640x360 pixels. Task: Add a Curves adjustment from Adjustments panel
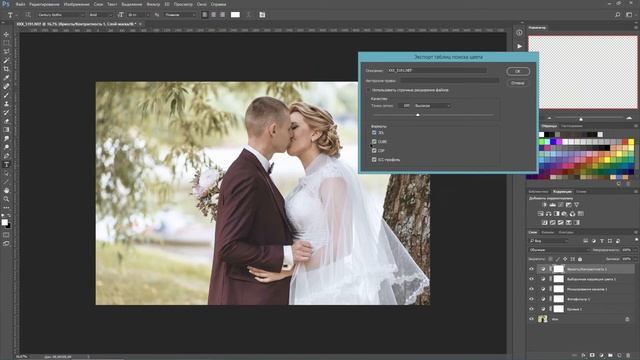[560, 204]
